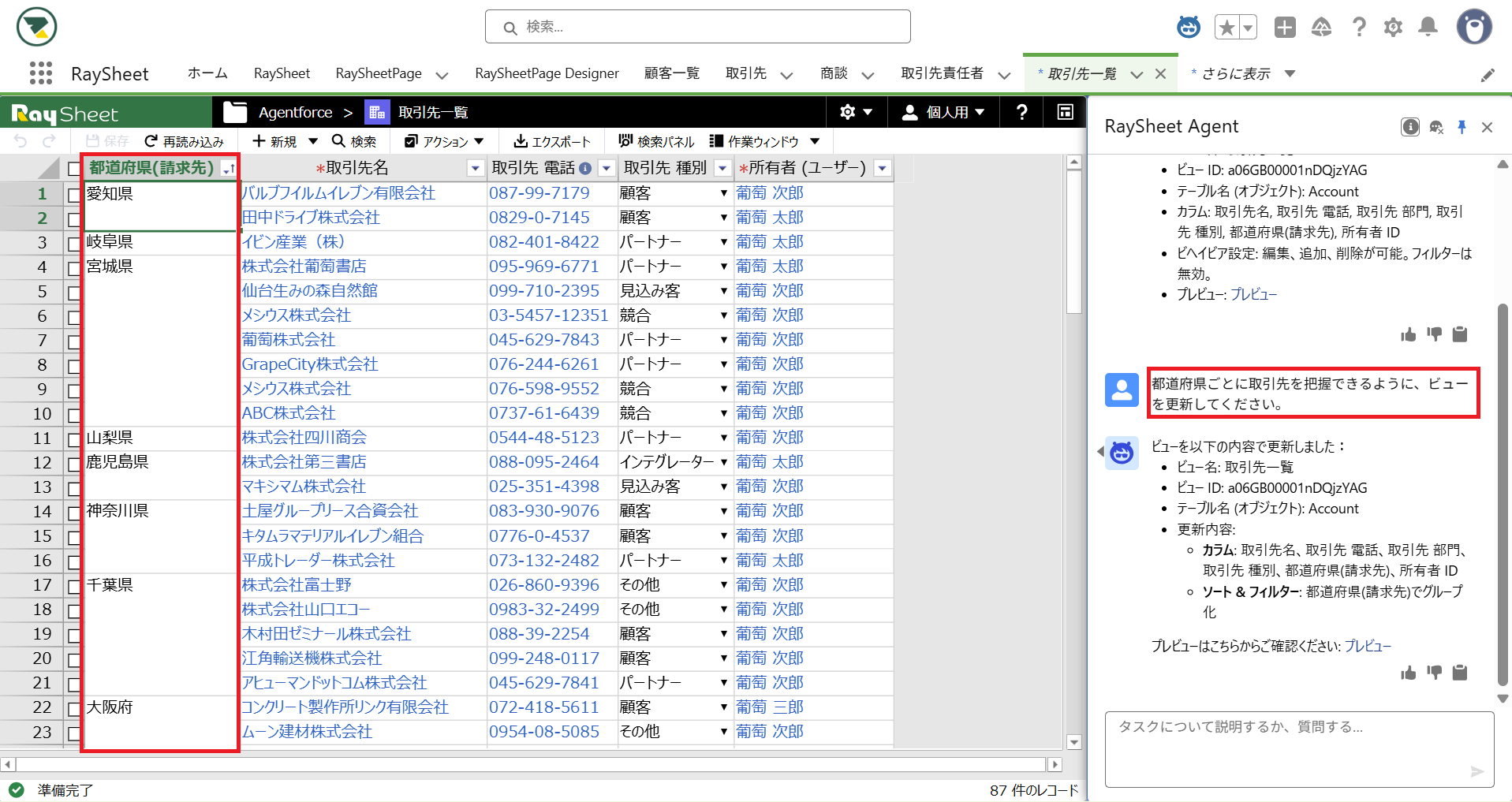Copy the latest agent reply to clipboard

coord(1460,673)
